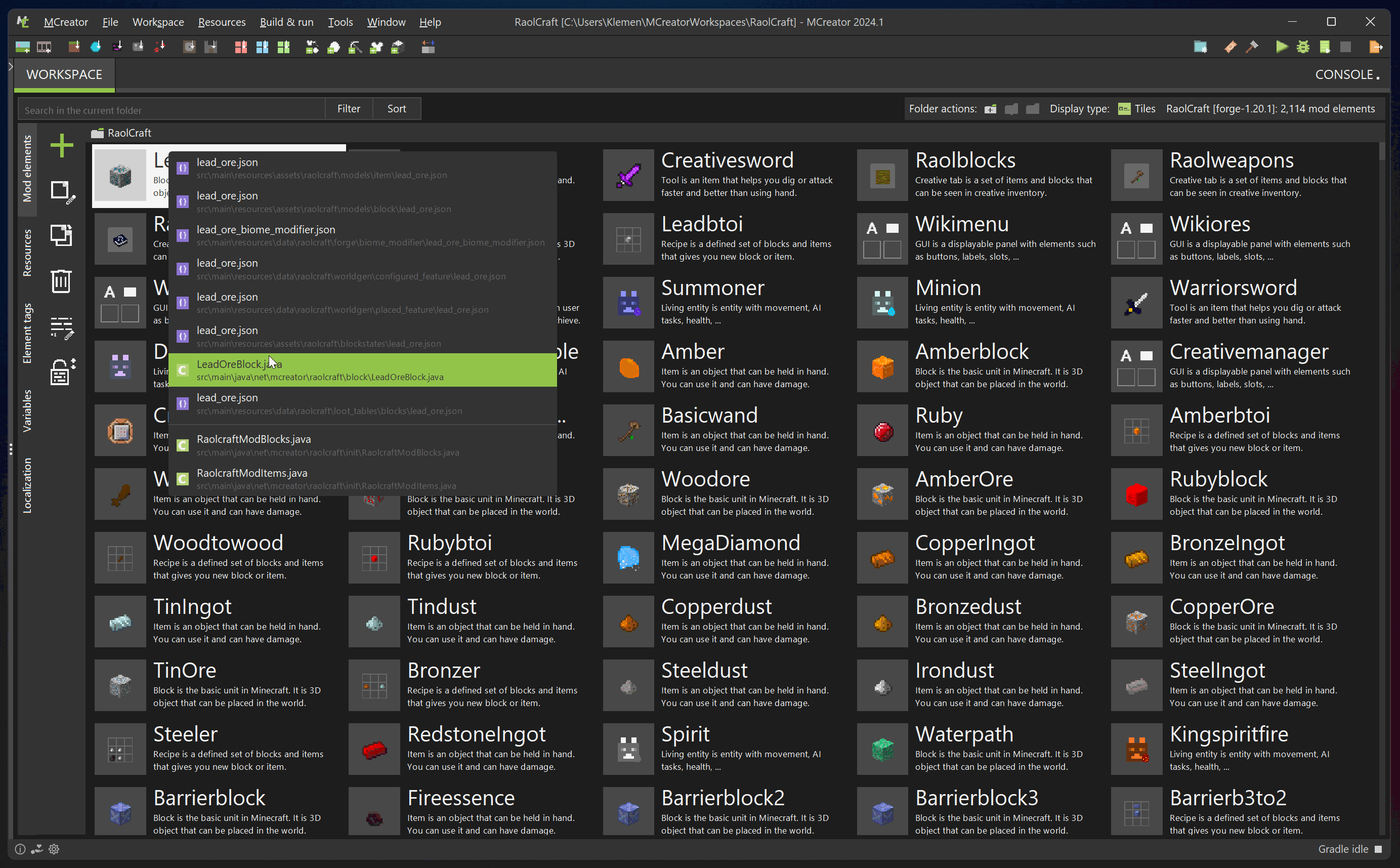Select the Ruby item tile
The image size is (1400, 868).
(x=980, y=430)
